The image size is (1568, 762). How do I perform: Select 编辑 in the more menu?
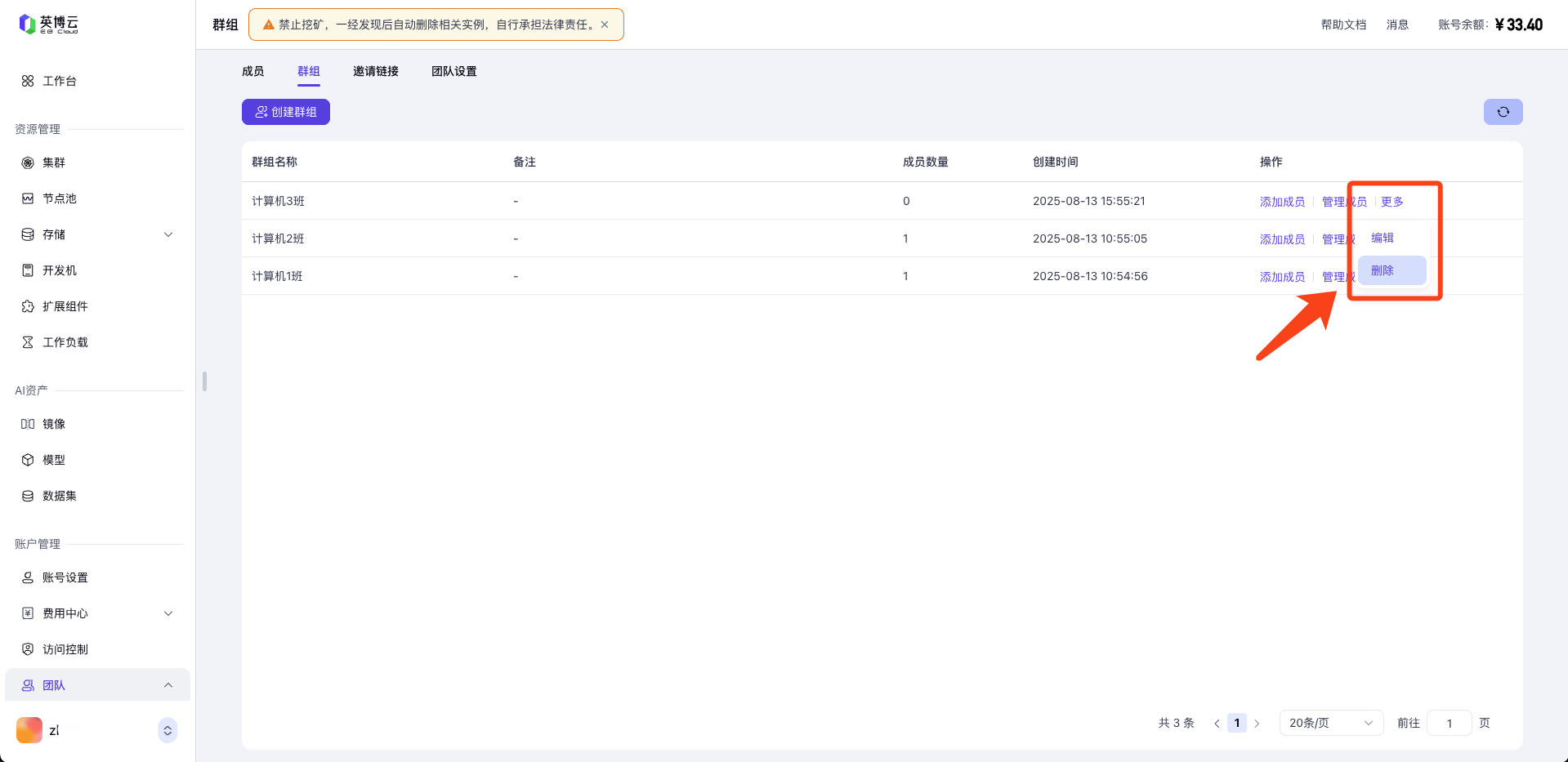(x=1383, y=238)
